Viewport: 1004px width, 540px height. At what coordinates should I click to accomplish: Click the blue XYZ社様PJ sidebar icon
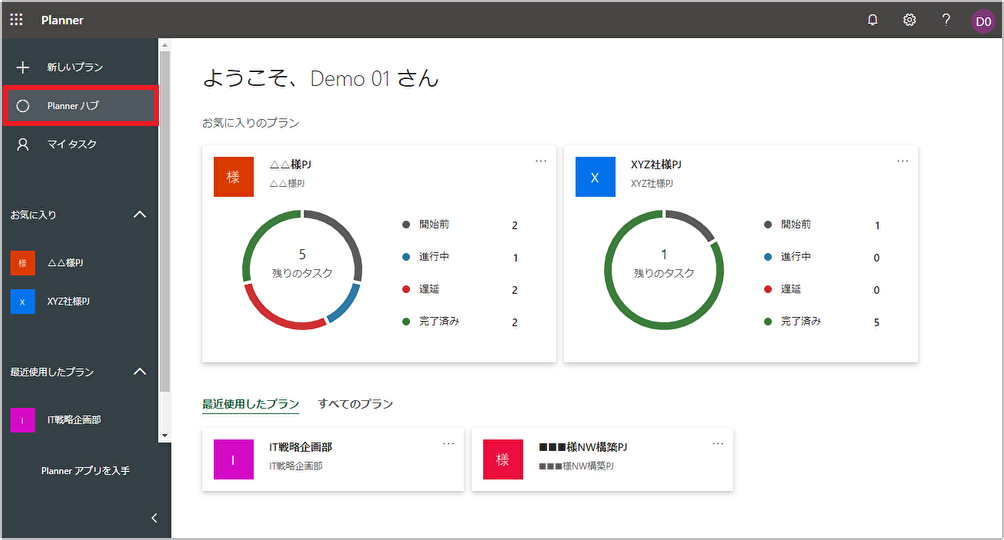(x=22, y=302)
